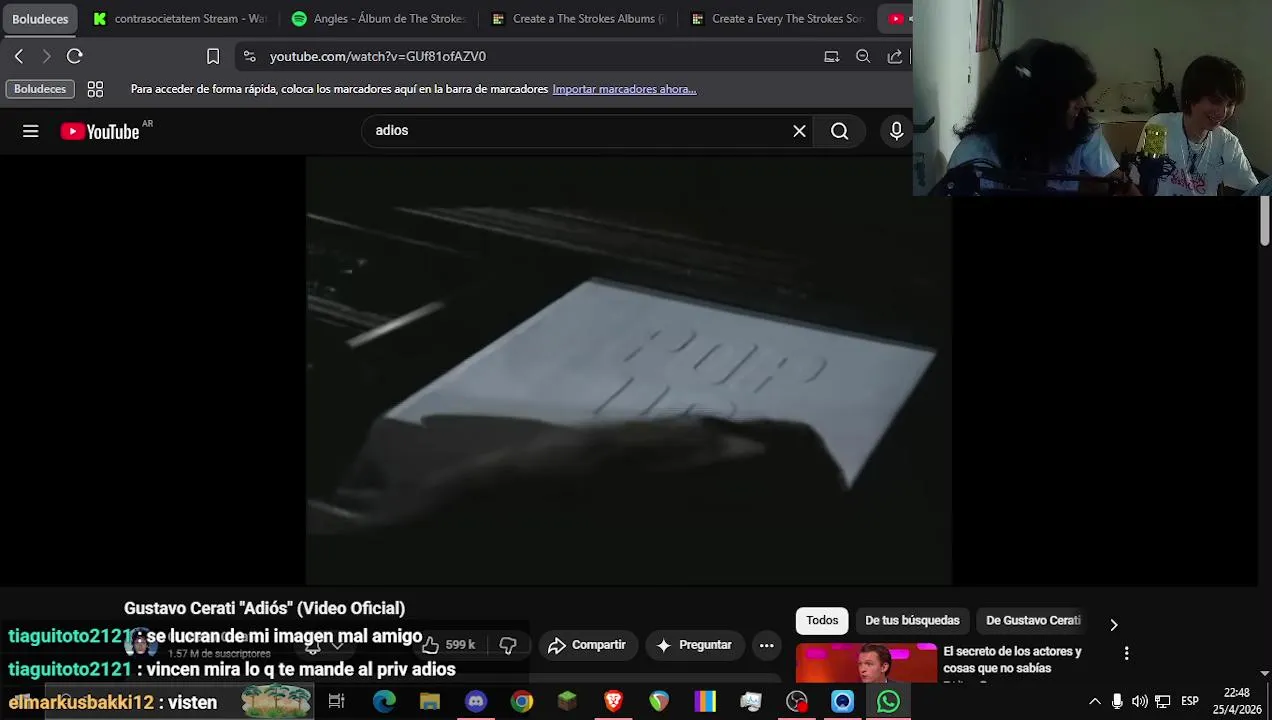This screenshot has height=720, width=1272.
Task: Click 'Importar marcadores ahora...' link
Action: [624, 89]
